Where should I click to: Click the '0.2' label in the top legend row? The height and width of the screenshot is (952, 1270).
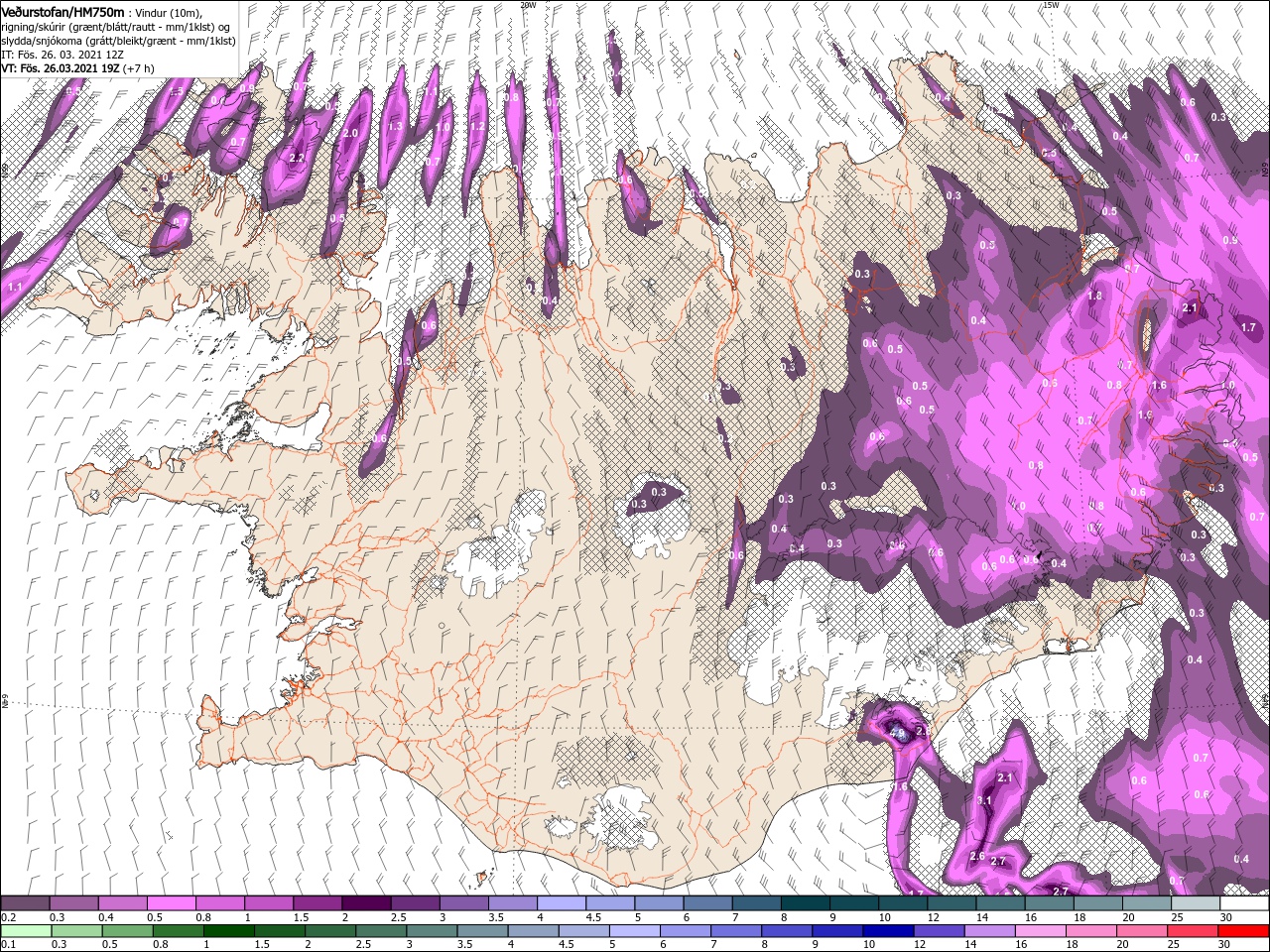8,918
